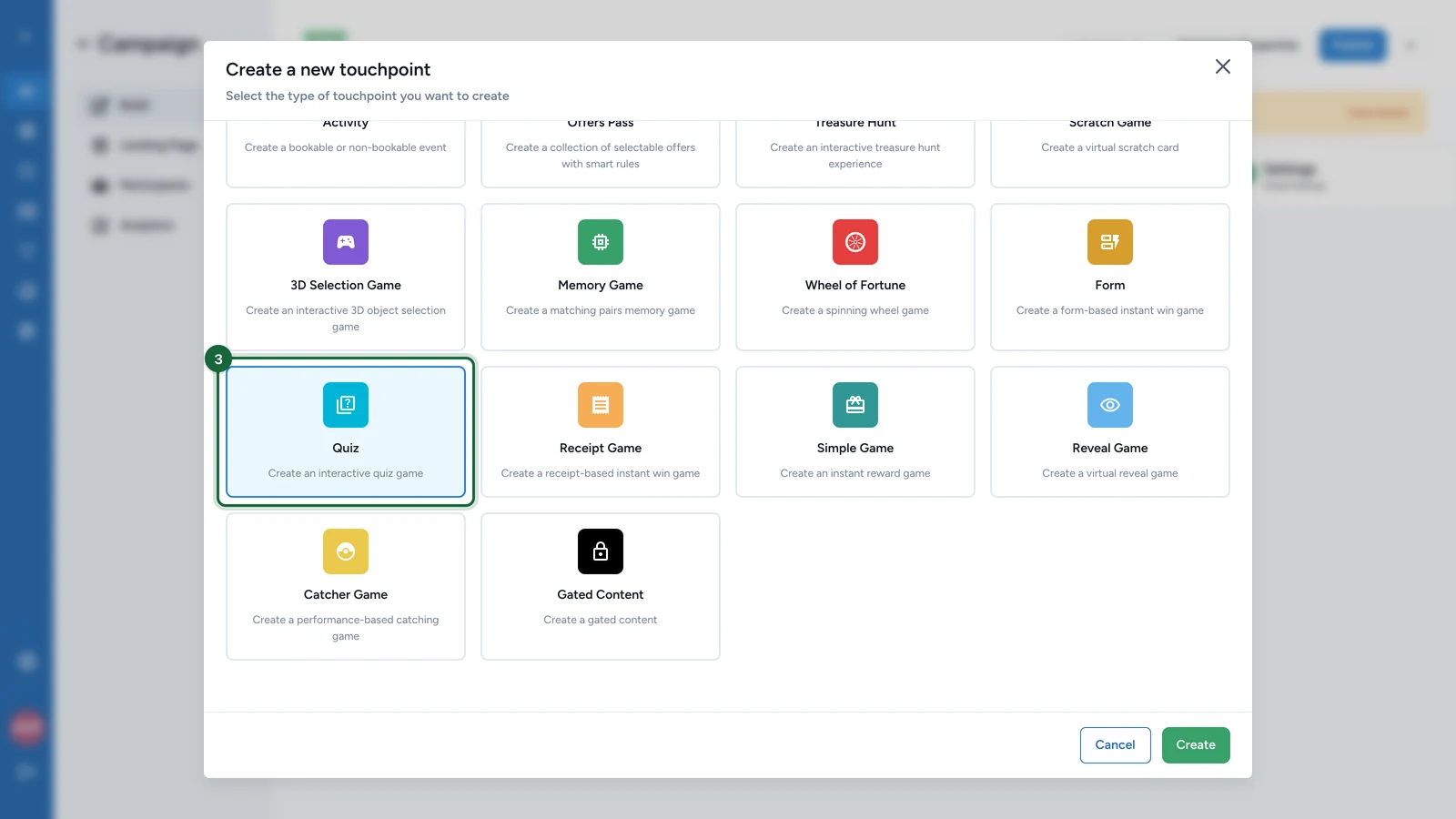Click 'Create an interactive quiz game' description
Image resolution: width=1456 pixels, height=819 pixels.
346,473
